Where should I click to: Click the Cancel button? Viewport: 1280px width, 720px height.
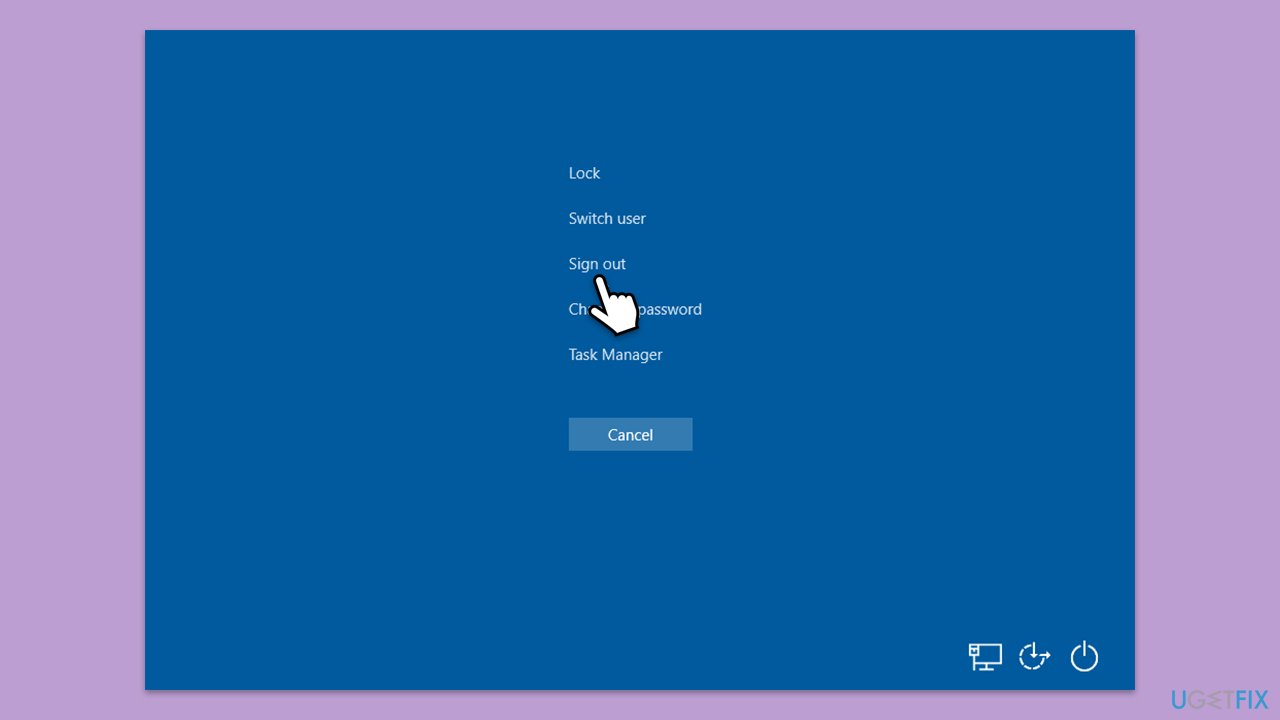(630, 435)
